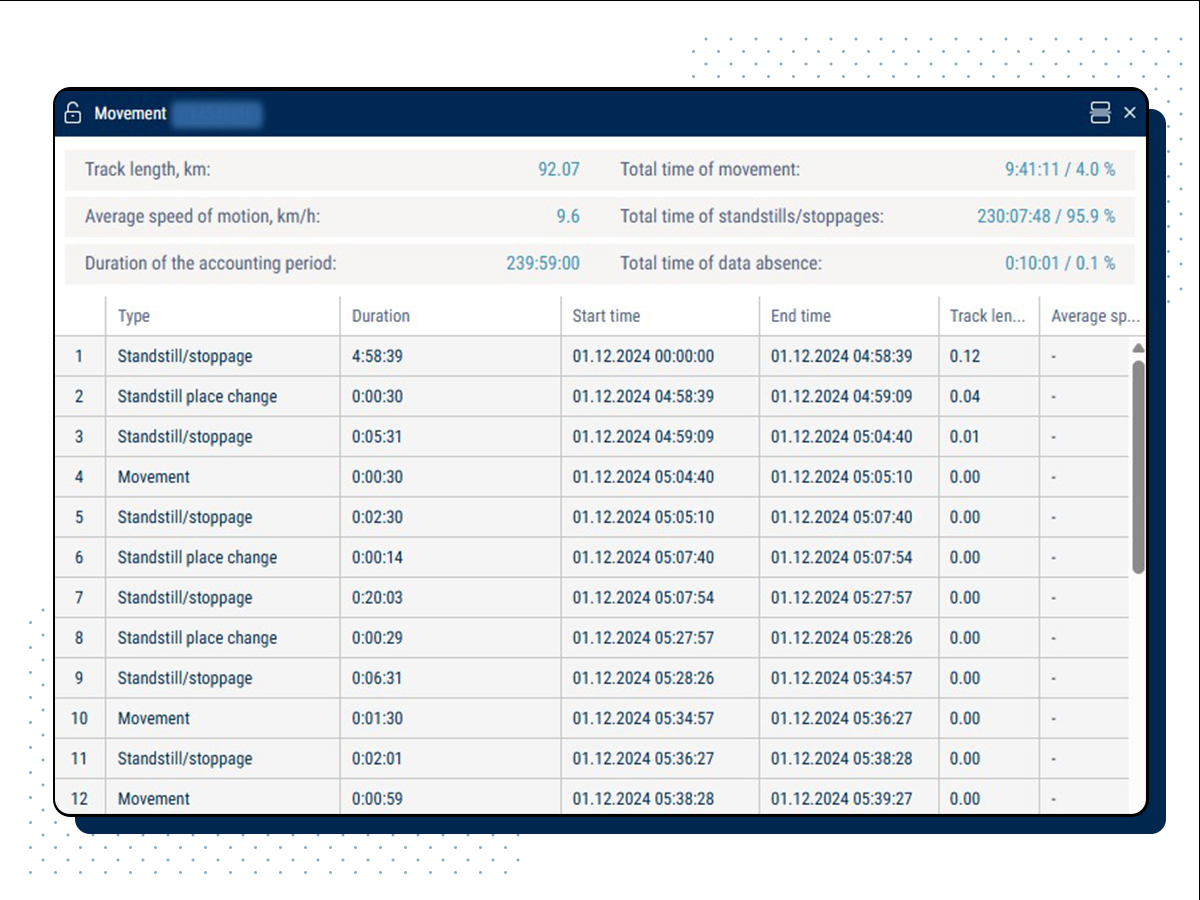
Task: Click the collapse report layout icon
Action: click(x=1099, y=113)
